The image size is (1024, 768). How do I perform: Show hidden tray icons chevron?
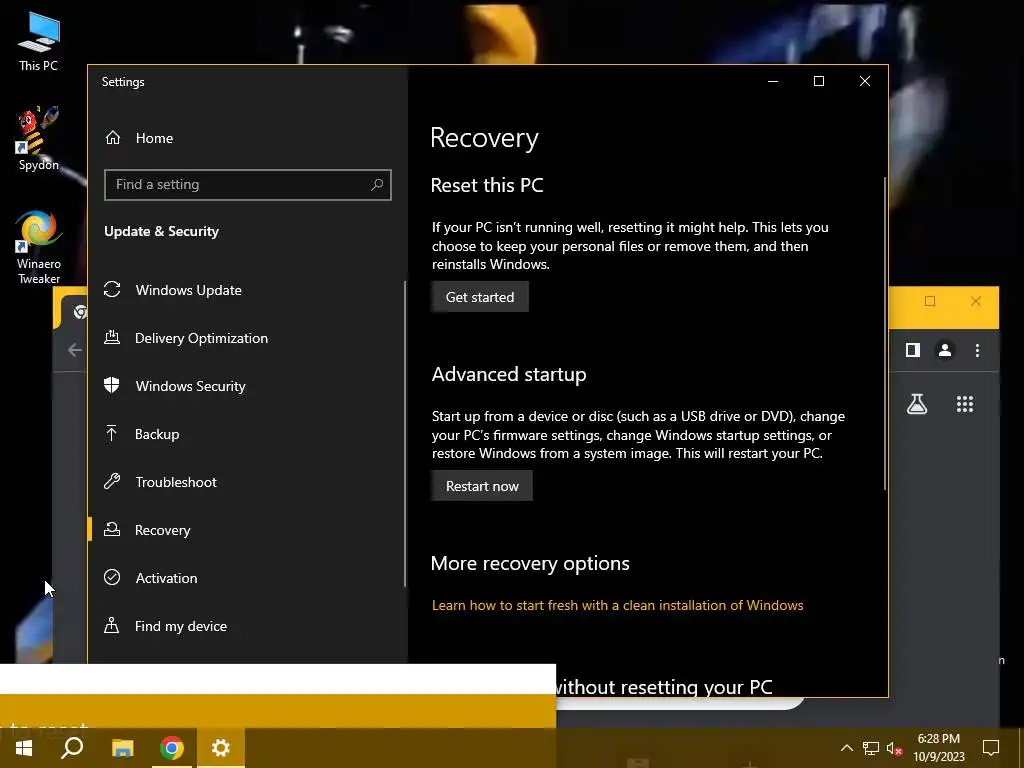pyautogui.click(x=846, y=748)
